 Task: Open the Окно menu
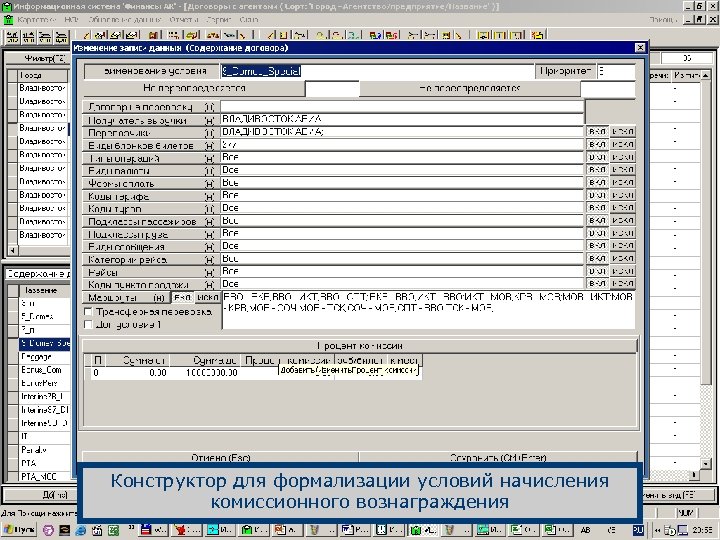248,20
